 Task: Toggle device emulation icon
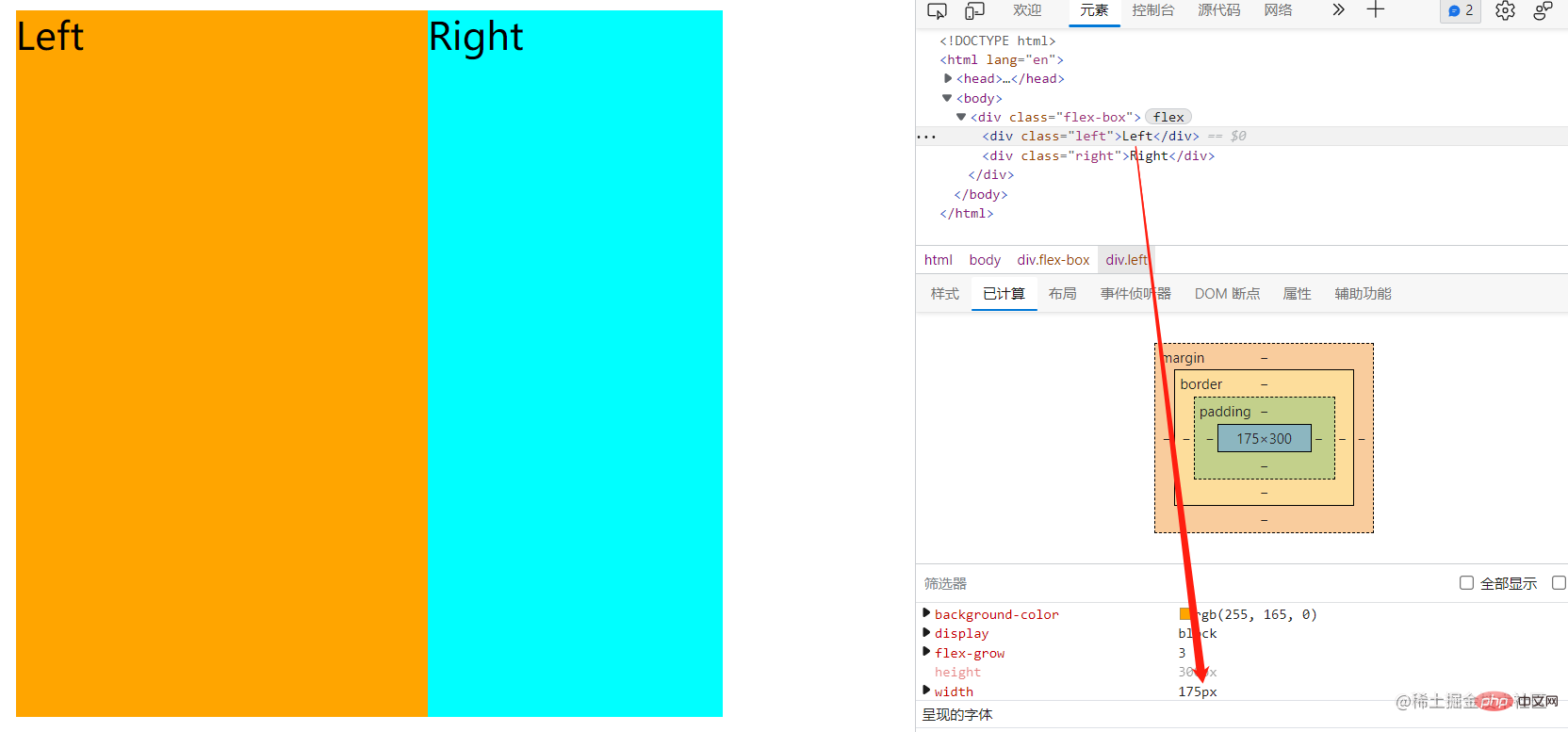click(974, 10)
